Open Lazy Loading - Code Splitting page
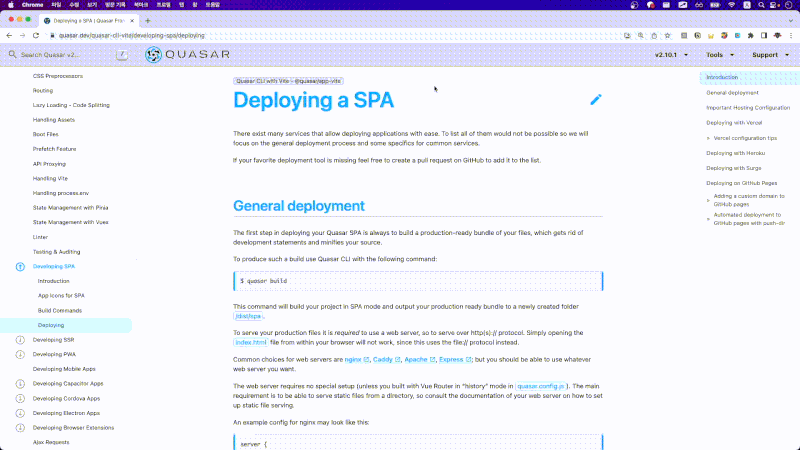This screenshot has width=800, height=450. [x=71, y=105]
